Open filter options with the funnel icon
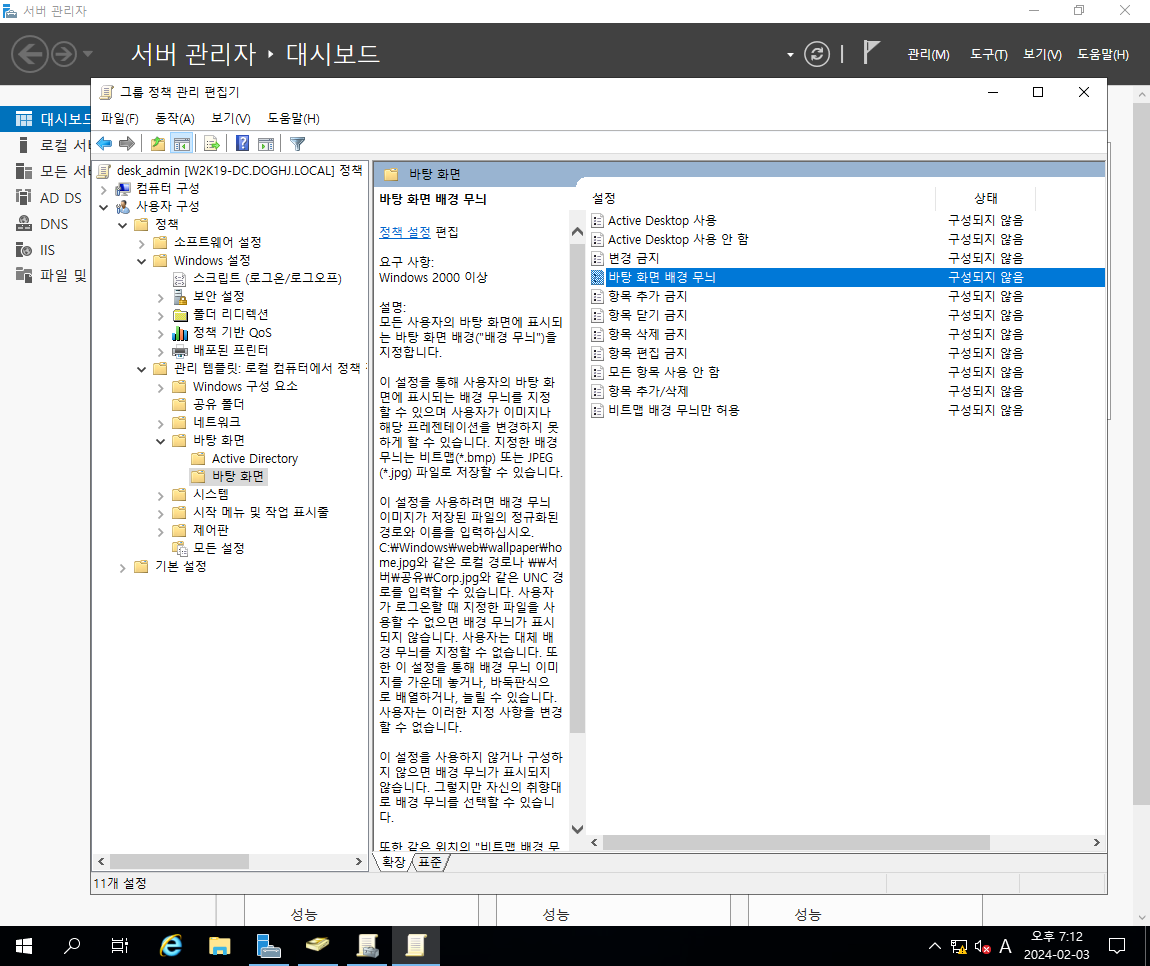Viewport: 1150px width, 966px height. 297,144
